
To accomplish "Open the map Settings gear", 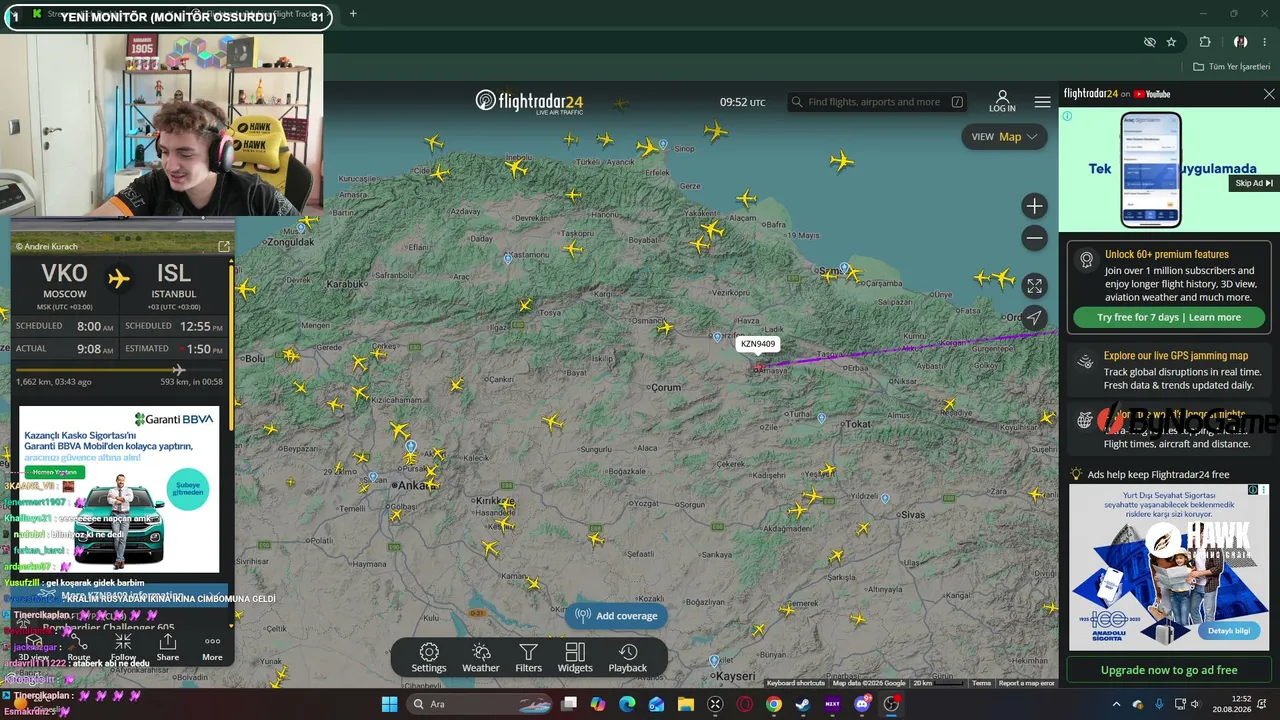I will click(x=429, y=658).
